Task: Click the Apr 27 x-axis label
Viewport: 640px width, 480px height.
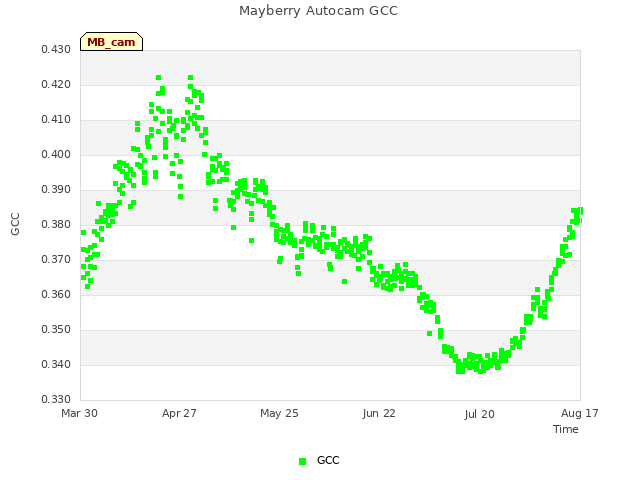Action: tap(179, 413)
